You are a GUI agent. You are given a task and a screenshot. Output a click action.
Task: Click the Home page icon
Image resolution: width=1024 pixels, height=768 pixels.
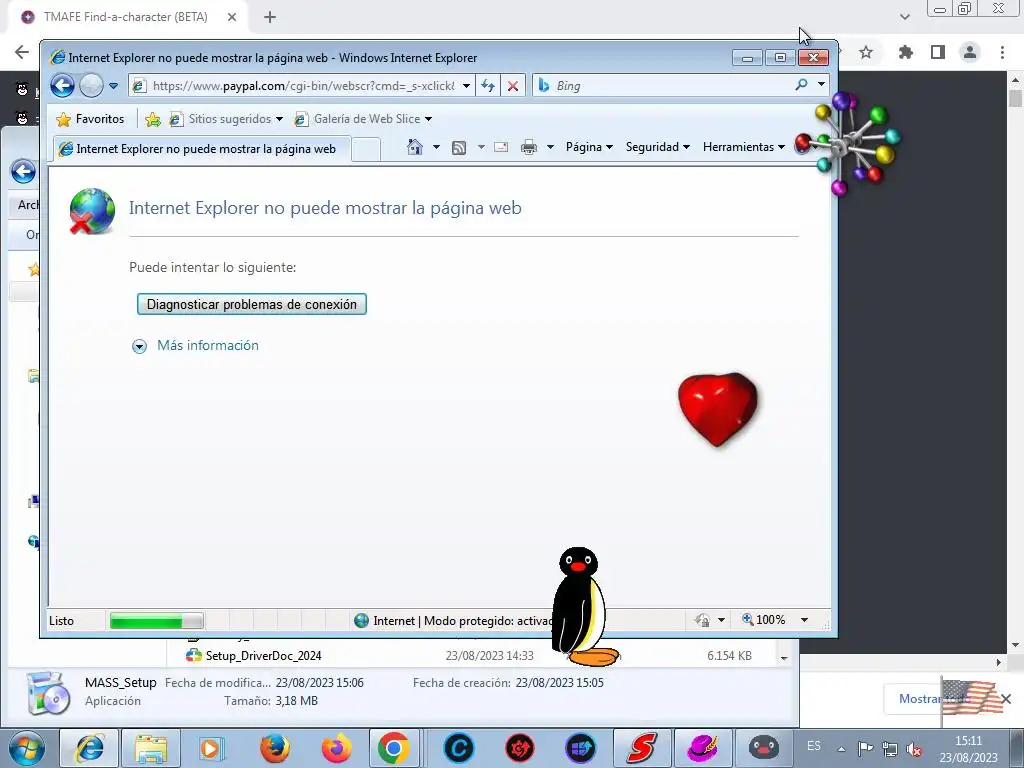pos(415,147)
